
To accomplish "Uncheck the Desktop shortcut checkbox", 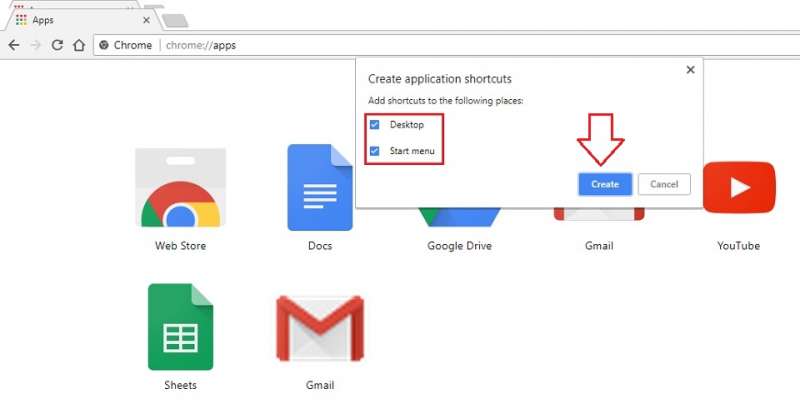I will [375, 125].
